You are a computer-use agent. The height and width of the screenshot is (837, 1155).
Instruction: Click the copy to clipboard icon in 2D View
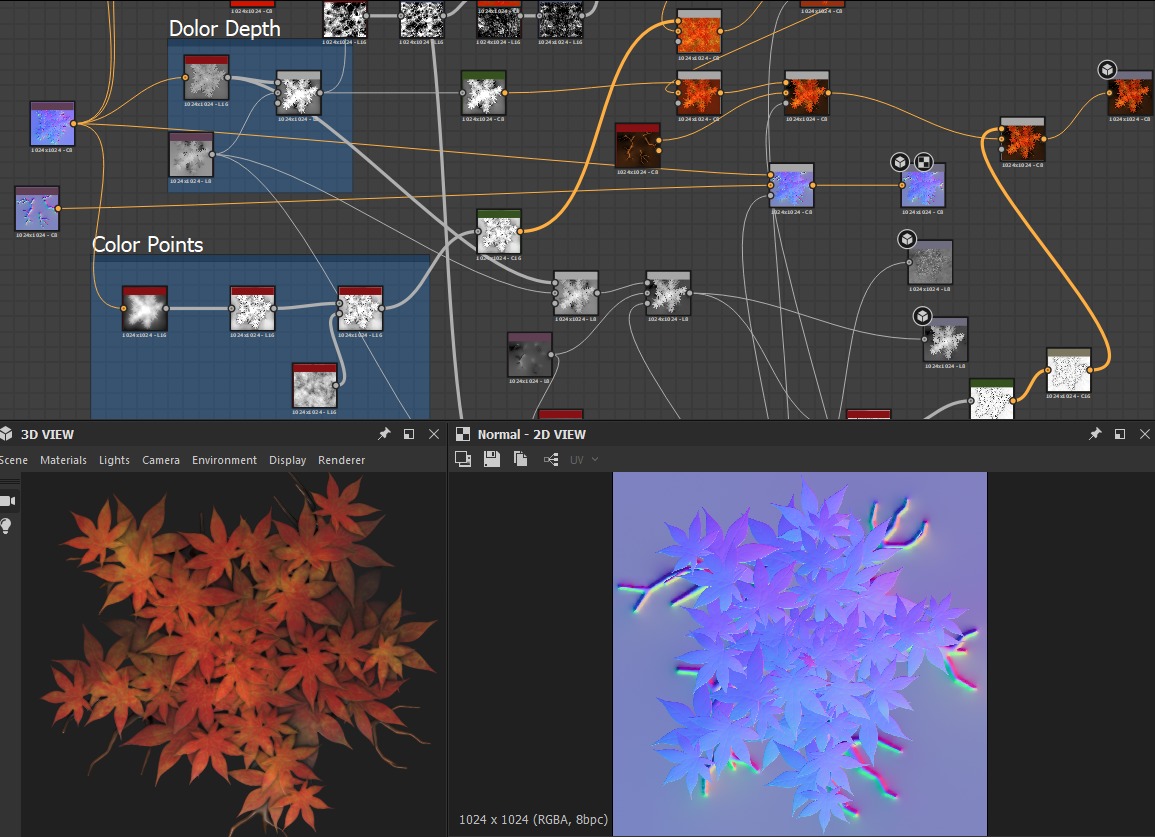(x=520, y=459)
